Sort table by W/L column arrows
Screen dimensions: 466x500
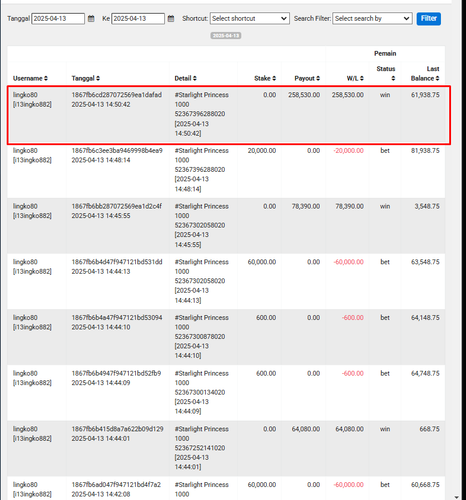point(362,78)
